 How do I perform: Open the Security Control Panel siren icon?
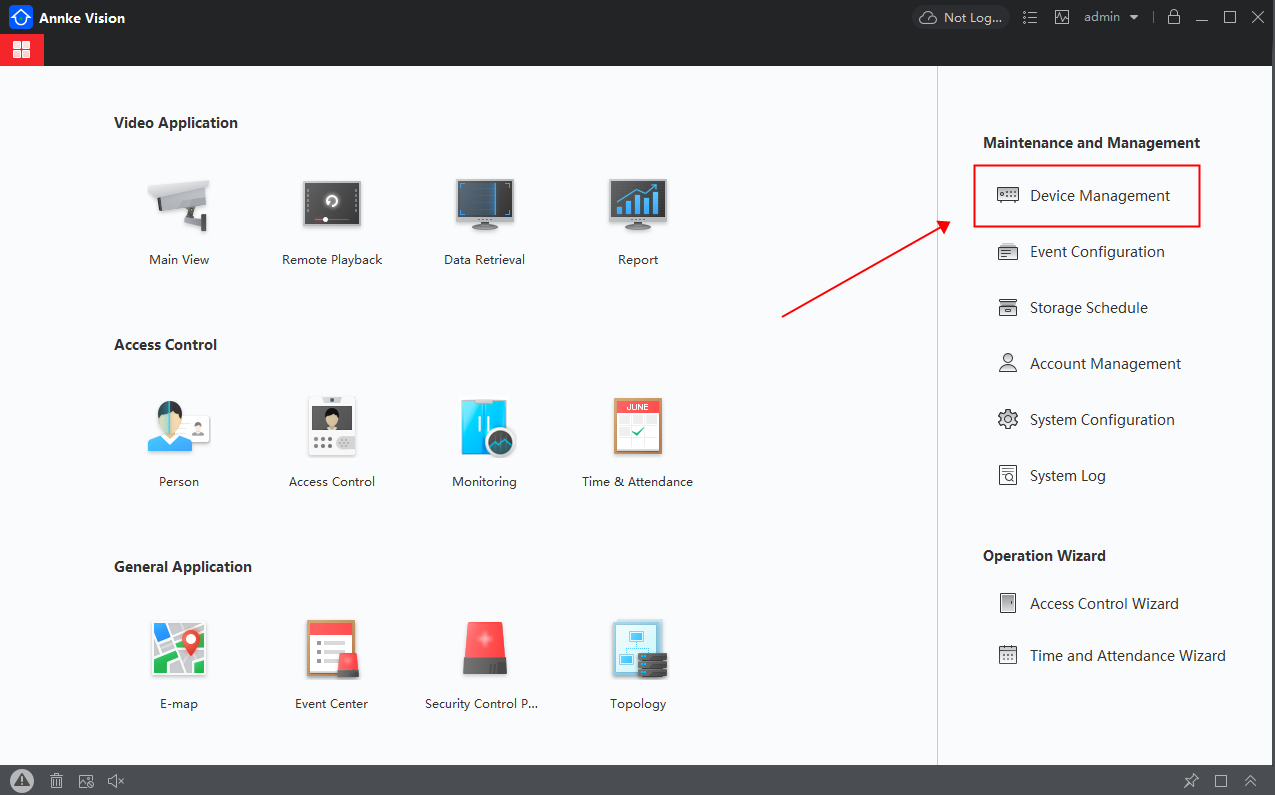pos(484,648)
